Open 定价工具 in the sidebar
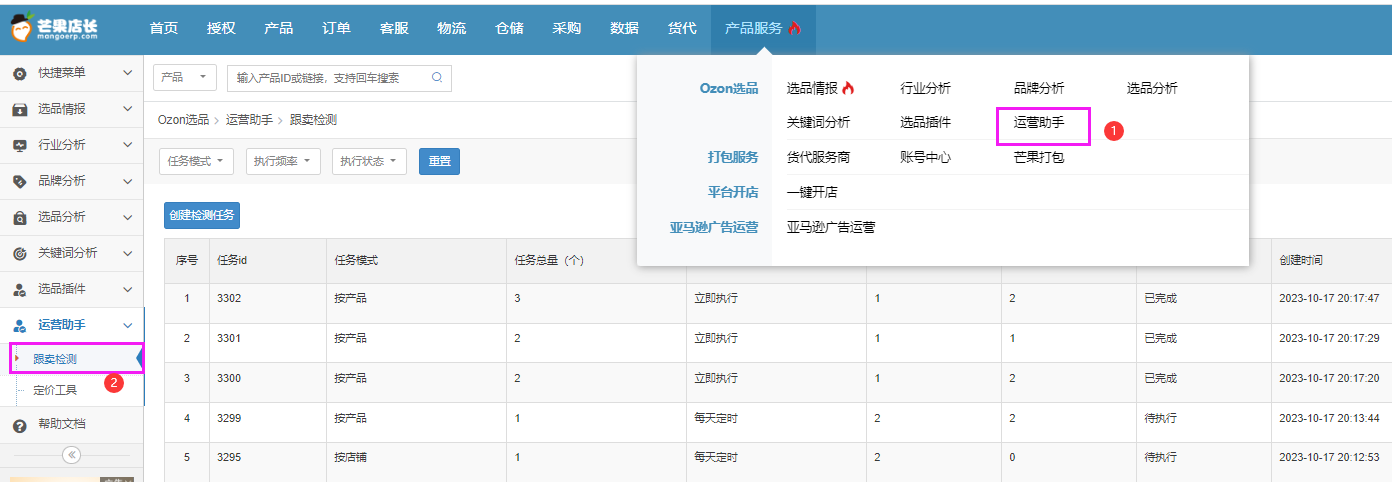Viewport: 1392px width, 482px height. (55, 390)
